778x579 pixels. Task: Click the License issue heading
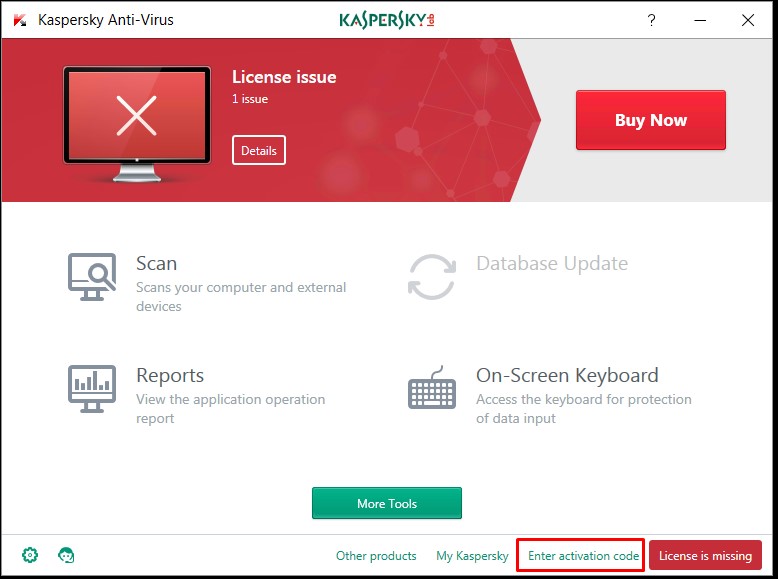284,77
